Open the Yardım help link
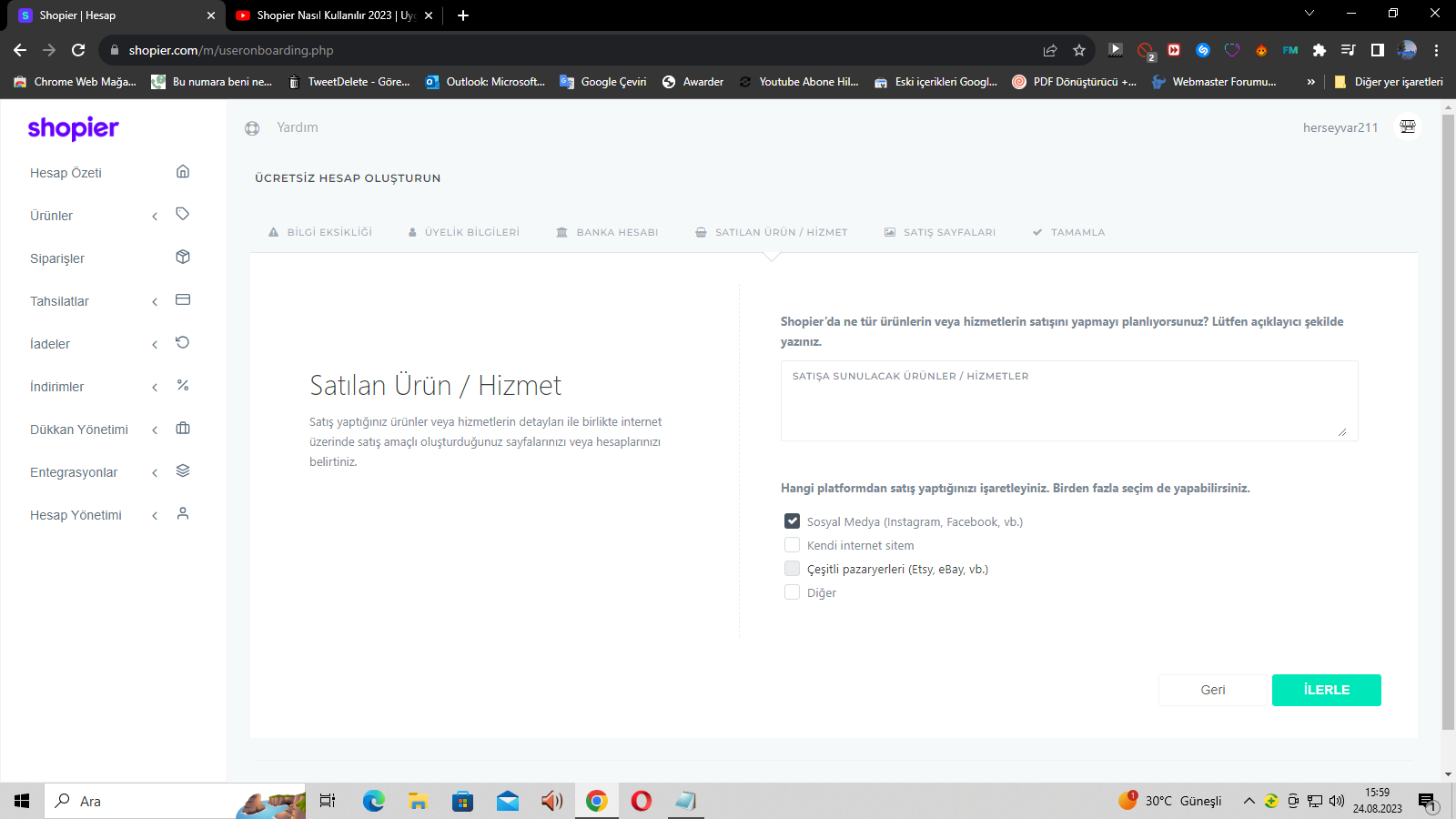The image size is (1456, 819). (298, 127)
